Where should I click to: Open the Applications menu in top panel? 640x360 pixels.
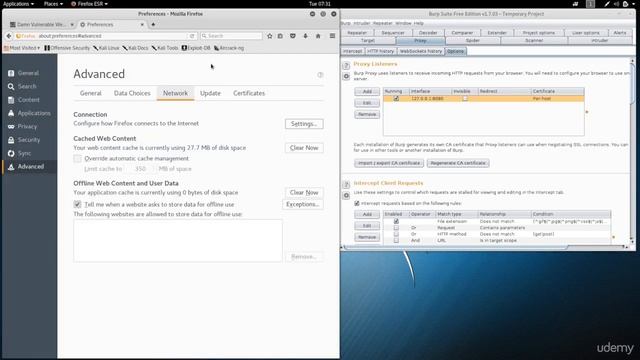pos(18,4)
